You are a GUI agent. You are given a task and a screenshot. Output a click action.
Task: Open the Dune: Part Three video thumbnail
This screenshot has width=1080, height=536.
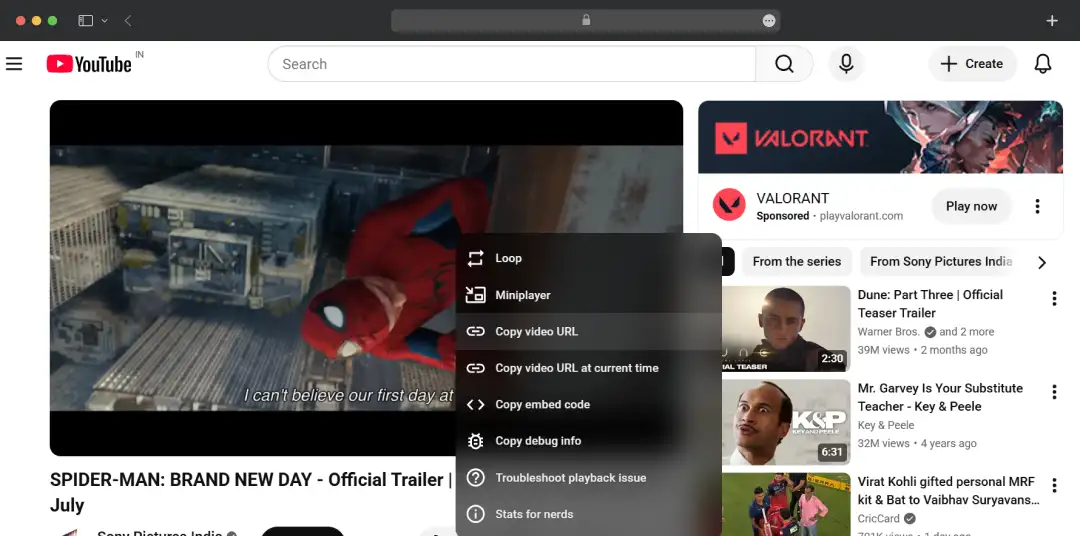tap(786, 329)
